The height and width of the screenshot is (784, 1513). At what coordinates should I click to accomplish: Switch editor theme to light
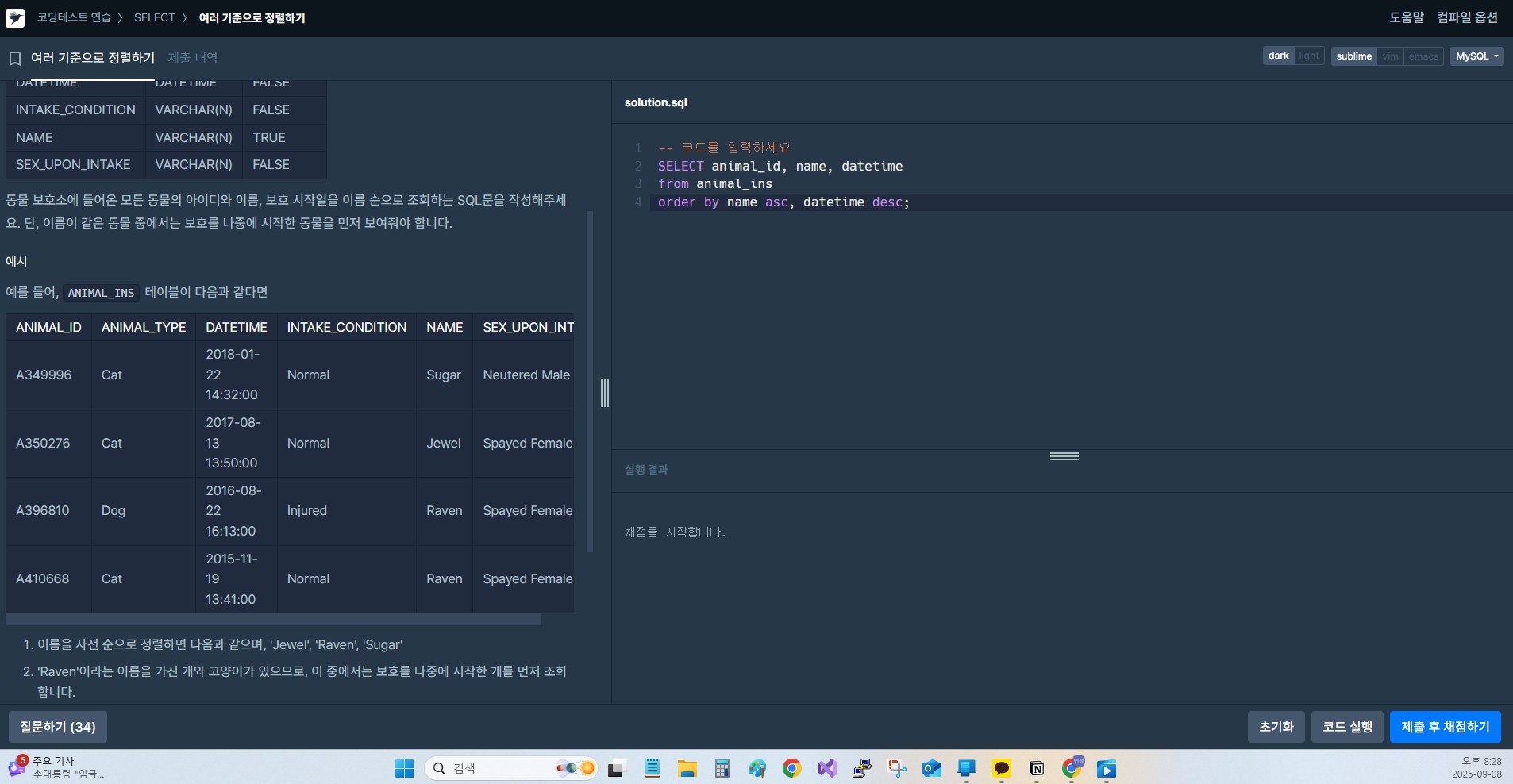pyautogui.click(x=1308, y=56)
